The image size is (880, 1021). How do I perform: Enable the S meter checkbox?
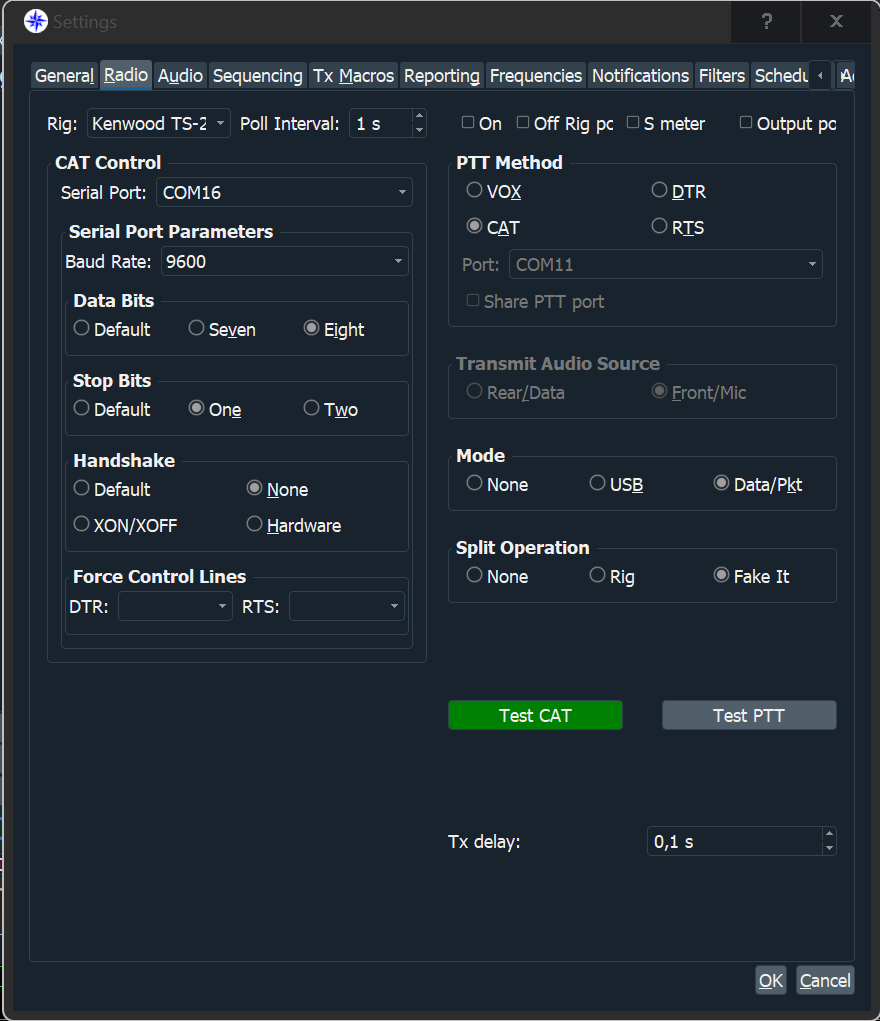(x=633, y=123)
